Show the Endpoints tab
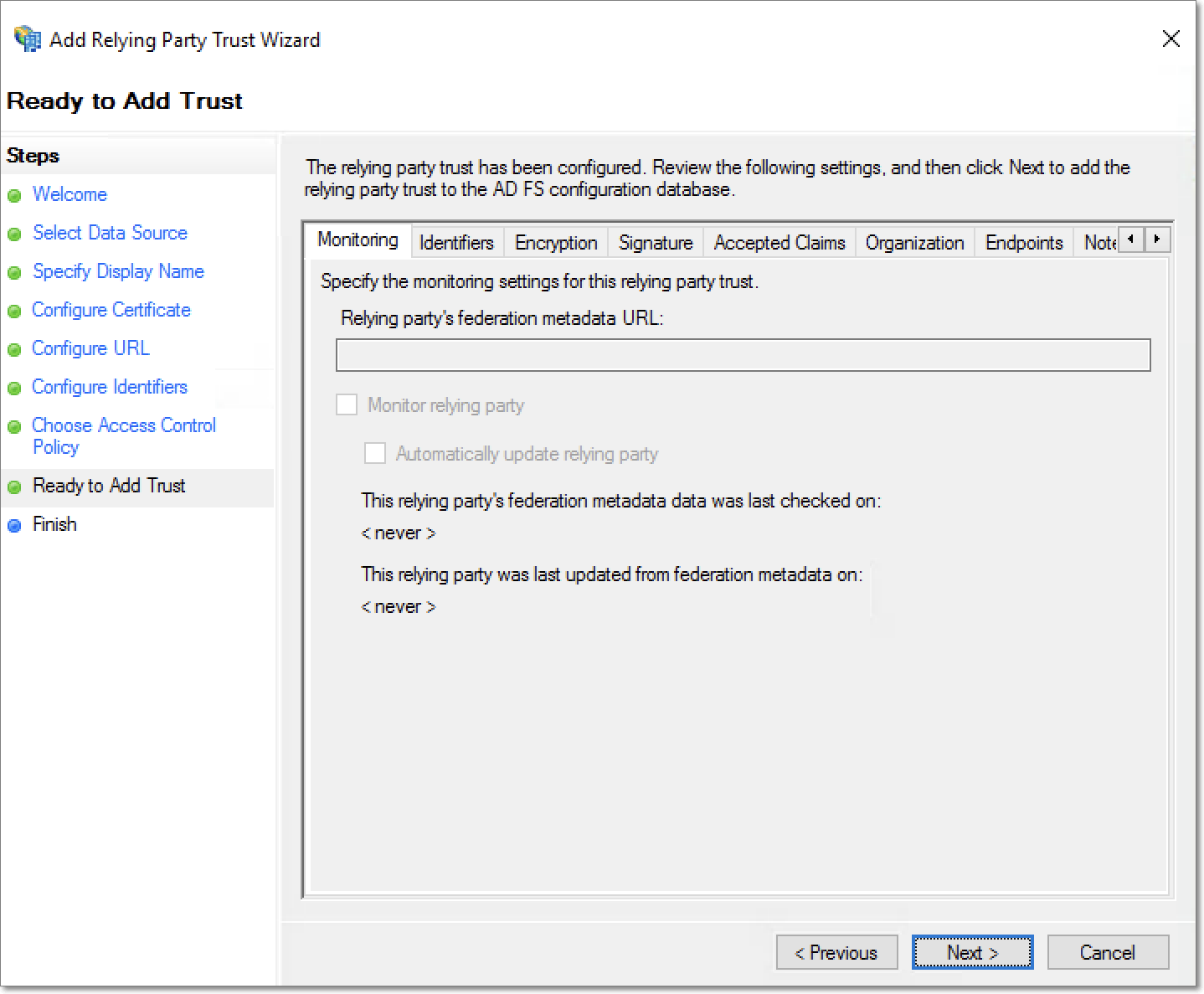 pos(1024,243)
